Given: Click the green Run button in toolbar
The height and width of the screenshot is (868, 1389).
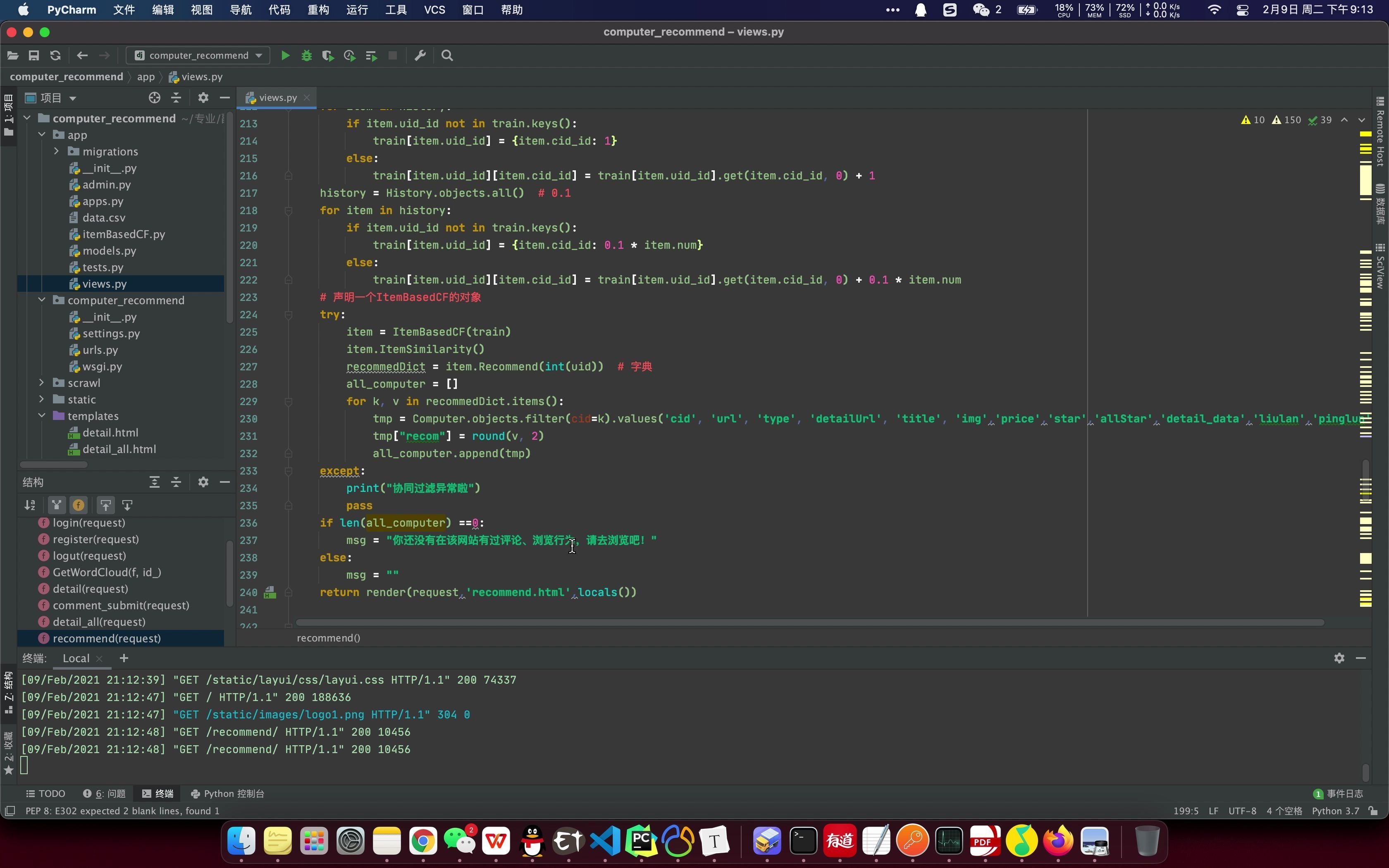Looking at the screenshot, I should [x=285, y=56].
